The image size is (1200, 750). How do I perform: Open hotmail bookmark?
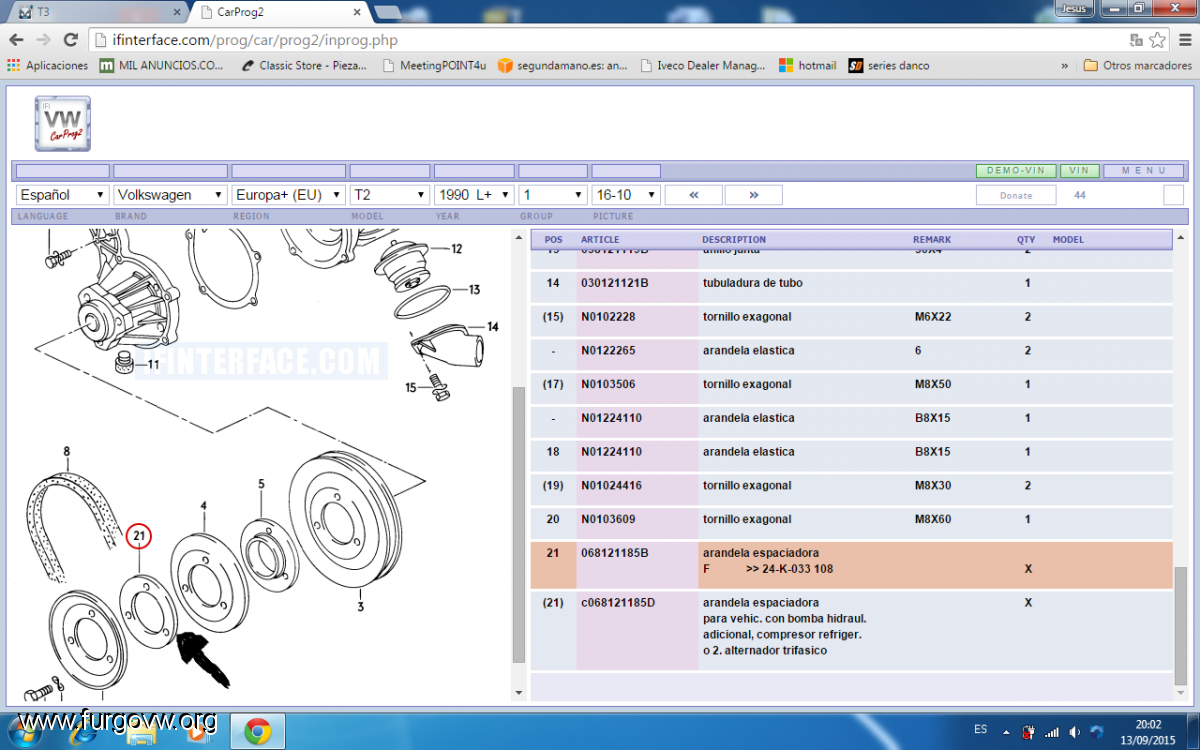click(808, 65)
